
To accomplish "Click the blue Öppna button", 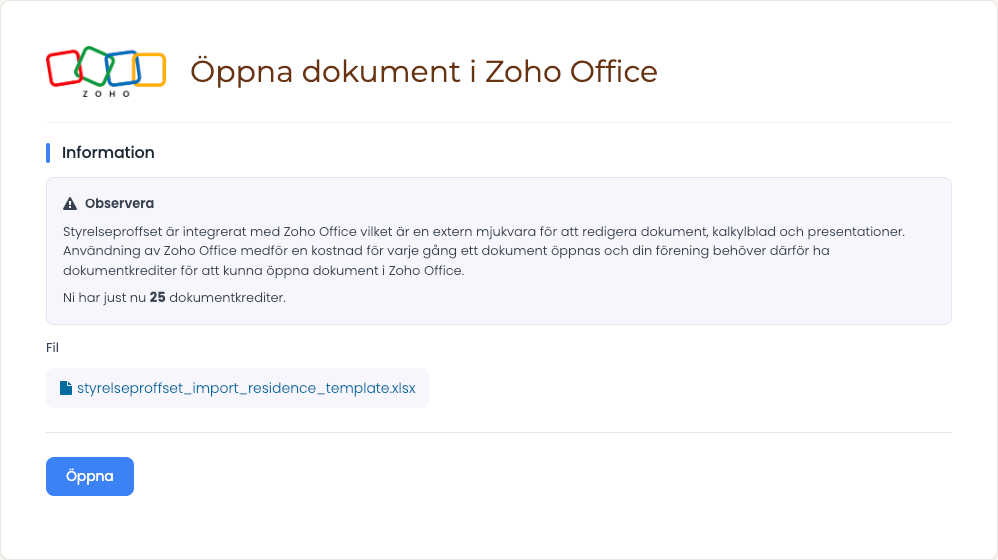I will coord(90,476).
